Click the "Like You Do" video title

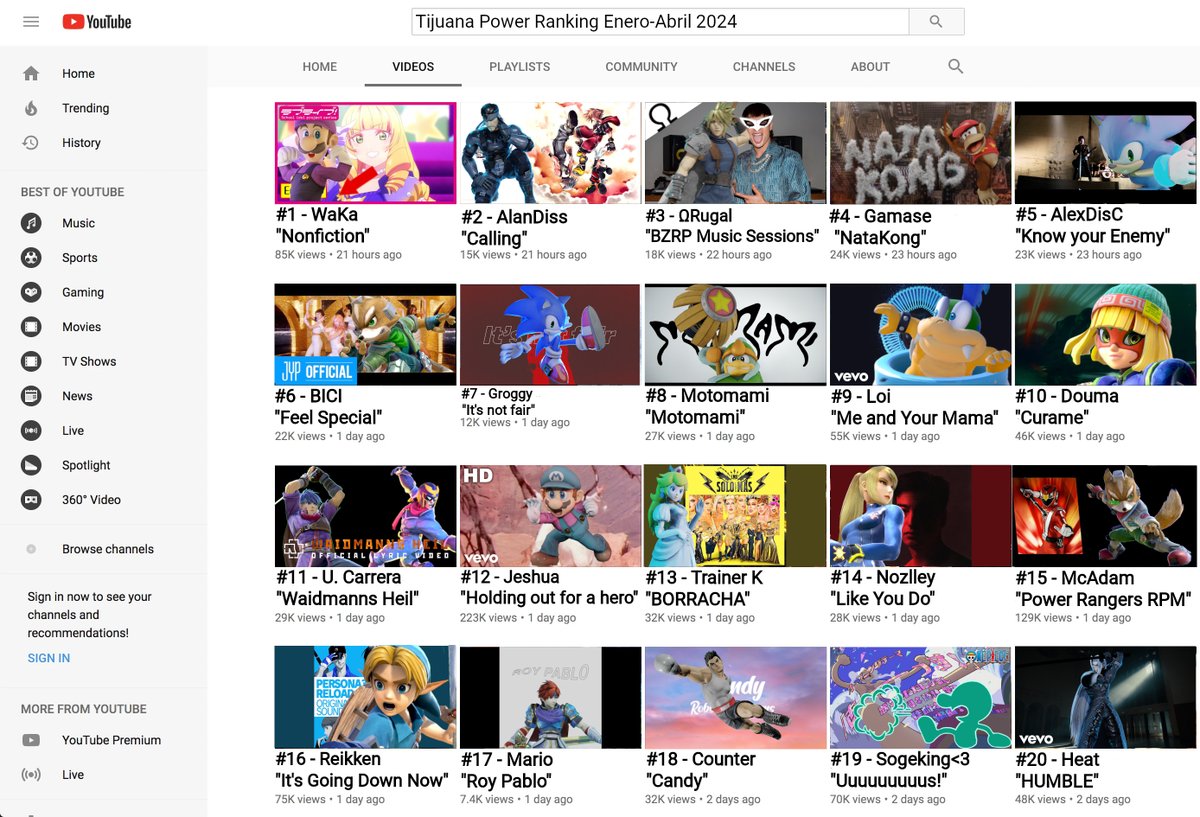(882, 599)
